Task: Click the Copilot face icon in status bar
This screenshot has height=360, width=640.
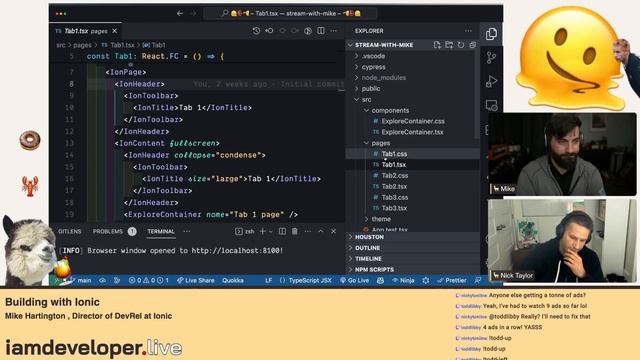Action: tap(380, 280)
